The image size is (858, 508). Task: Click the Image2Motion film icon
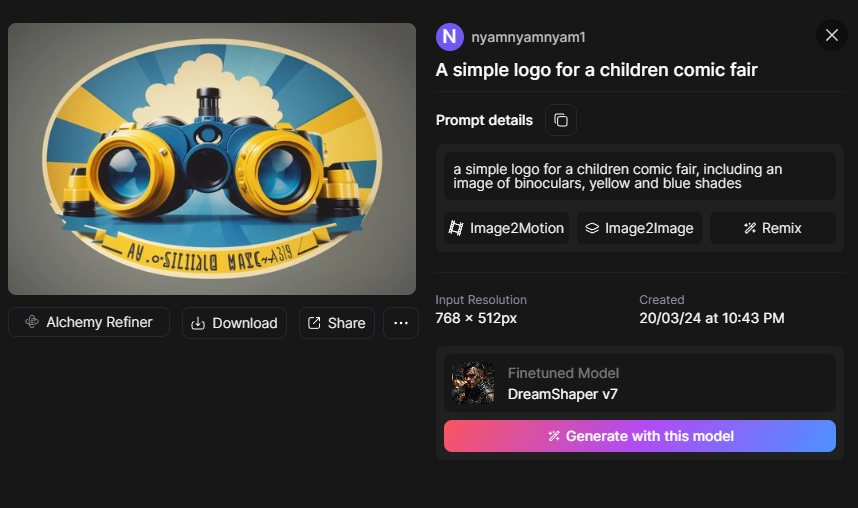click(x=456, y=228)
